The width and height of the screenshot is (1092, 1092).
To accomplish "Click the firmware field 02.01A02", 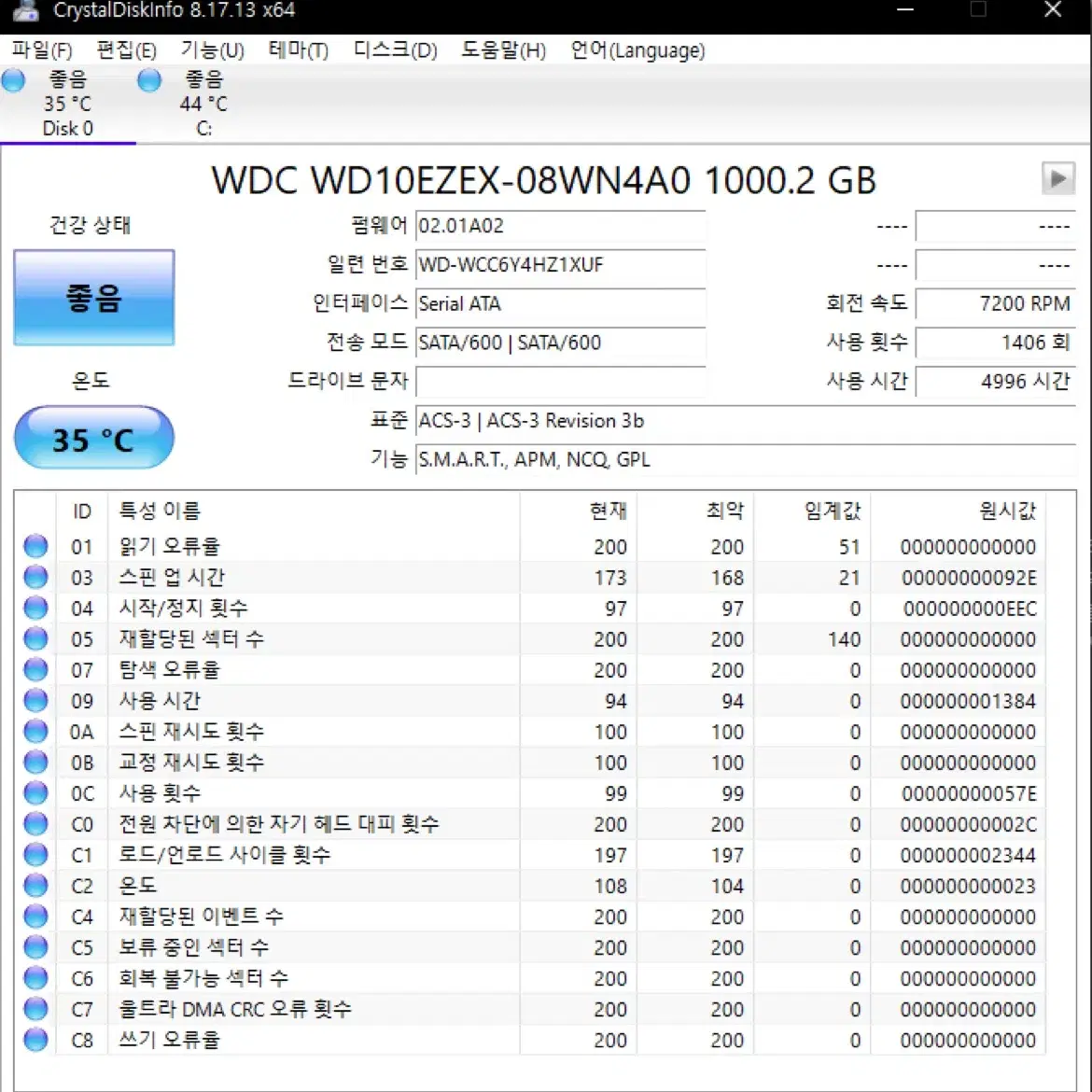I will coord(561,226).
